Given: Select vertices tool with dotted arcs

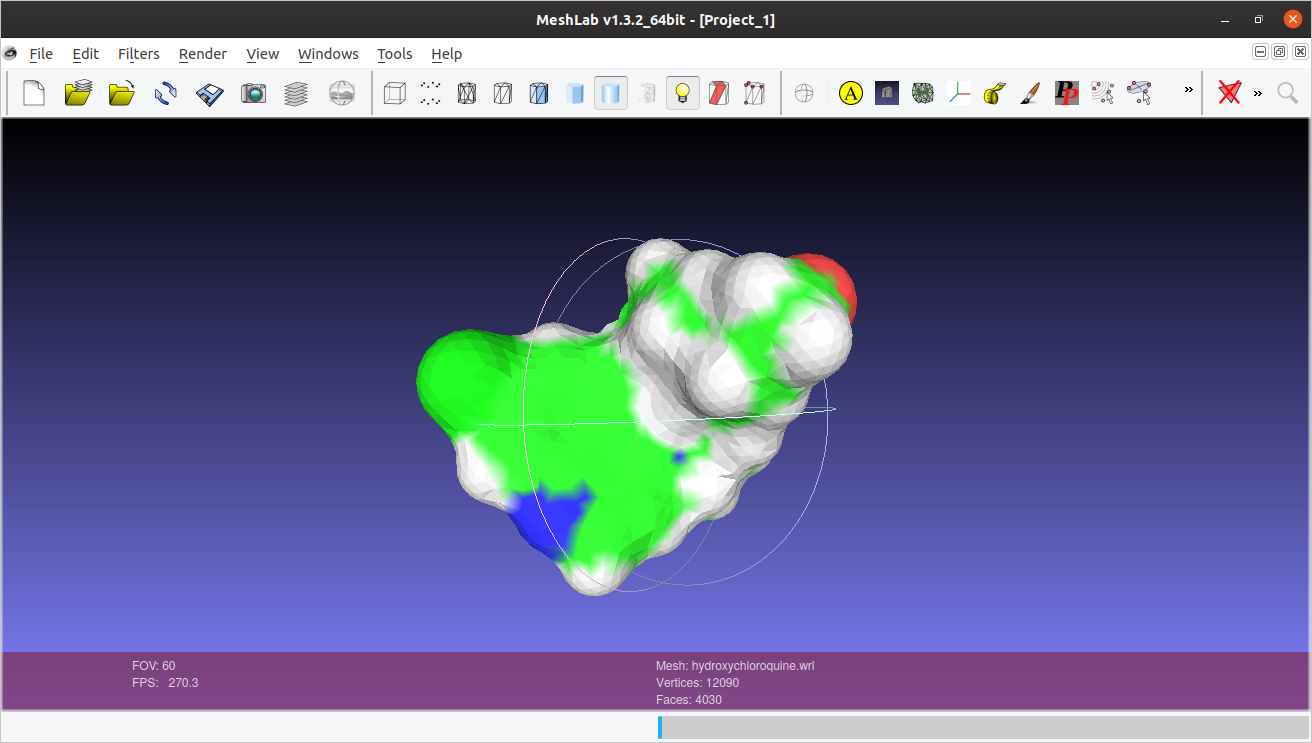Looking at the screenshot, I should tap(1103, 93).
